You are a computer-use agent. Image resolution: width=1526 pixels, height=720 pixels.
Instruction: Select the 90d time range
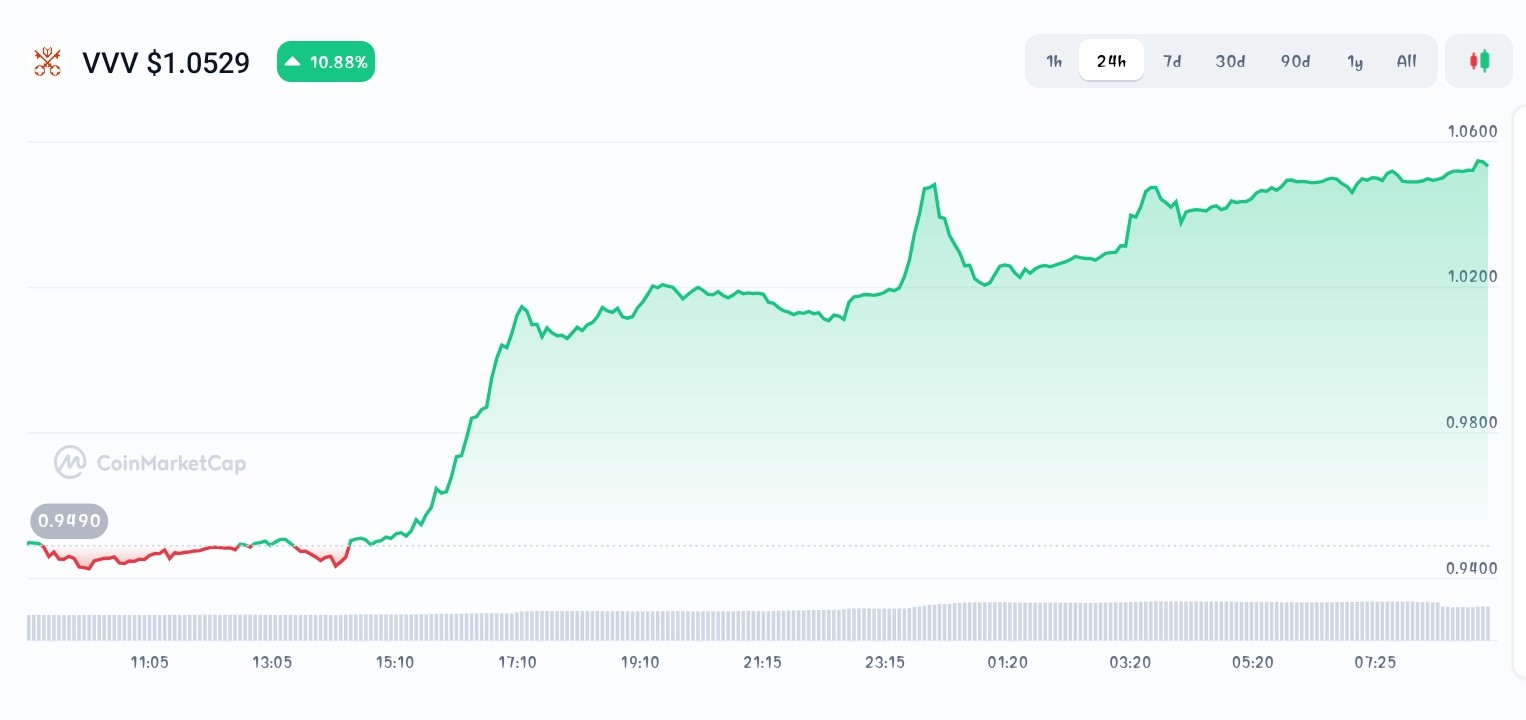click(x=1295, y=61)
